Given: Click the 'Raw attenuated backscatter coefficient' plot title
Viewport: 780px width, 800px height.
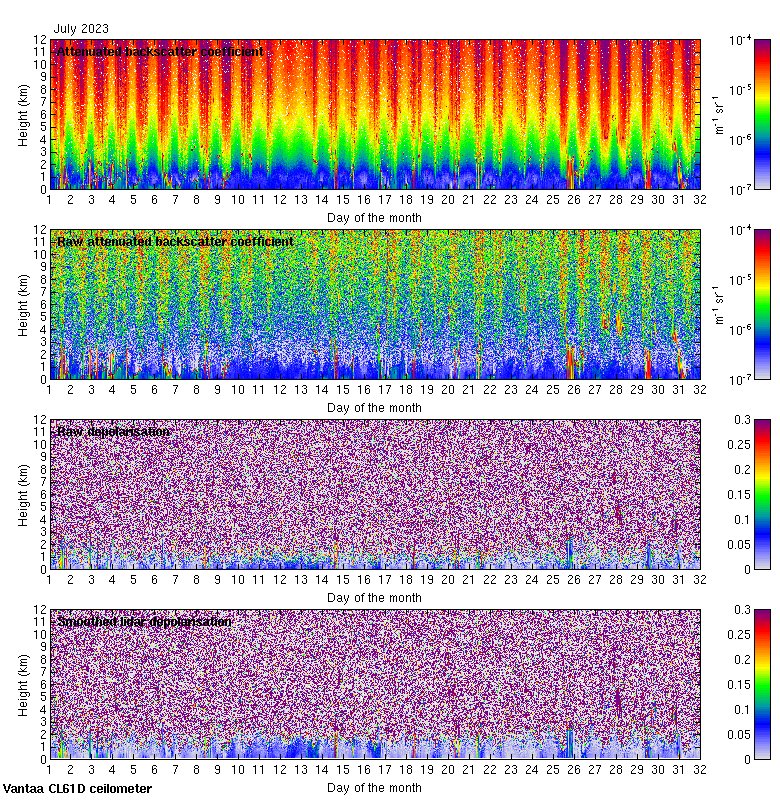Looking at the screenshot, I should point(175,241).
